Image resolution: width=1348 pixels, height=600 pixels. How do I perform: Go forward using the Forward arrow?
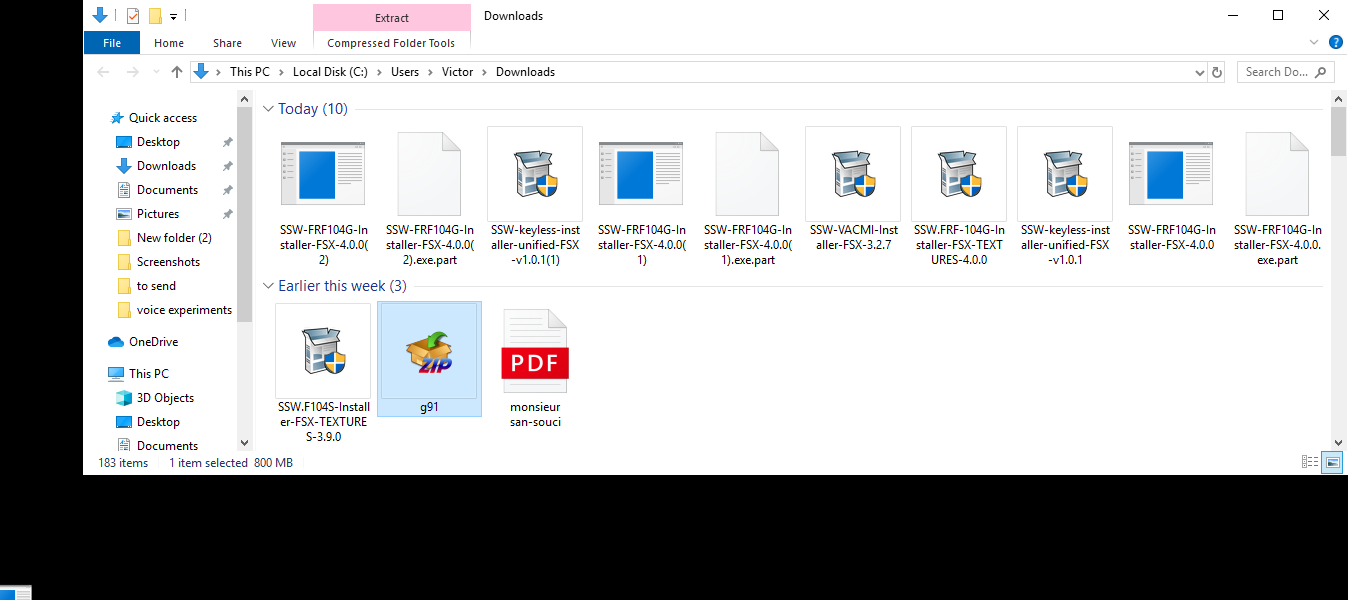132,72
